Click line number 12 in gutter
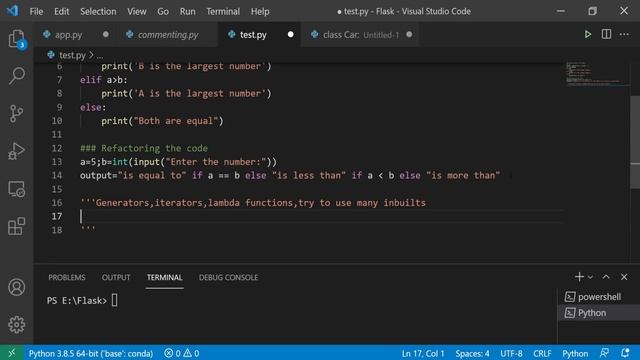 click(x=57, y=148)
